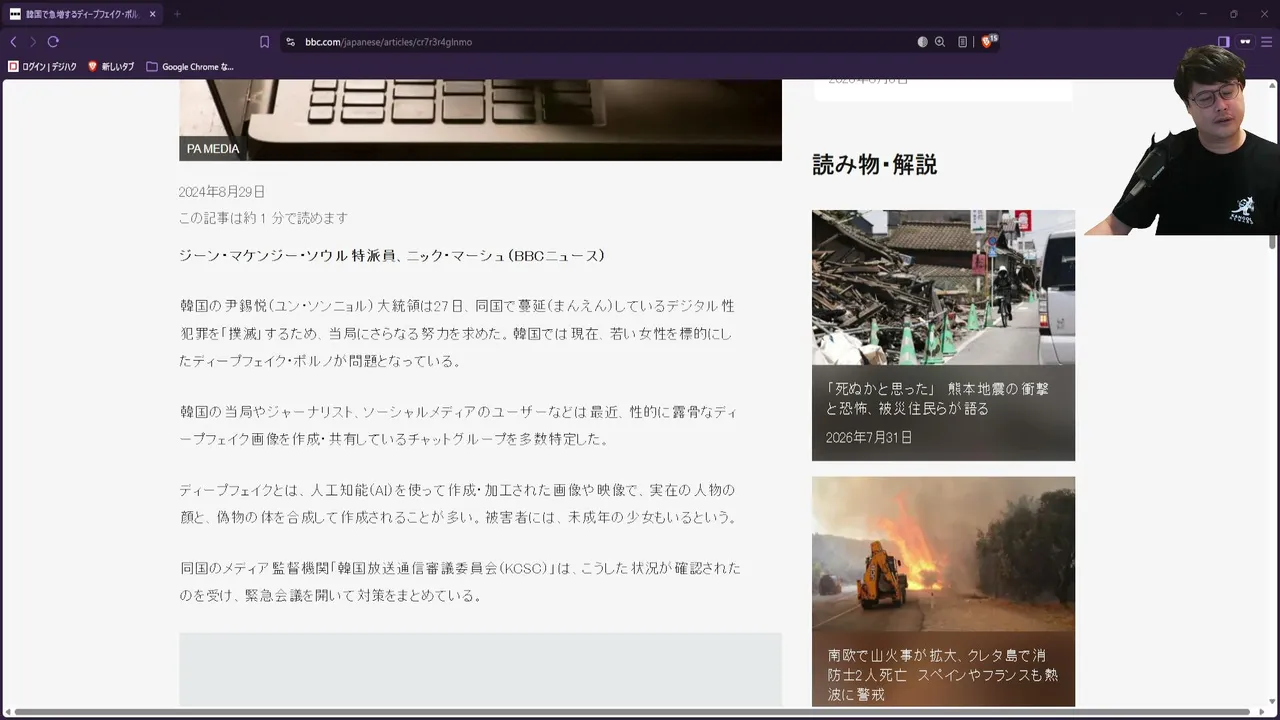Click the forward navigation arrow
1280x720 pixels.
point(33,42)
